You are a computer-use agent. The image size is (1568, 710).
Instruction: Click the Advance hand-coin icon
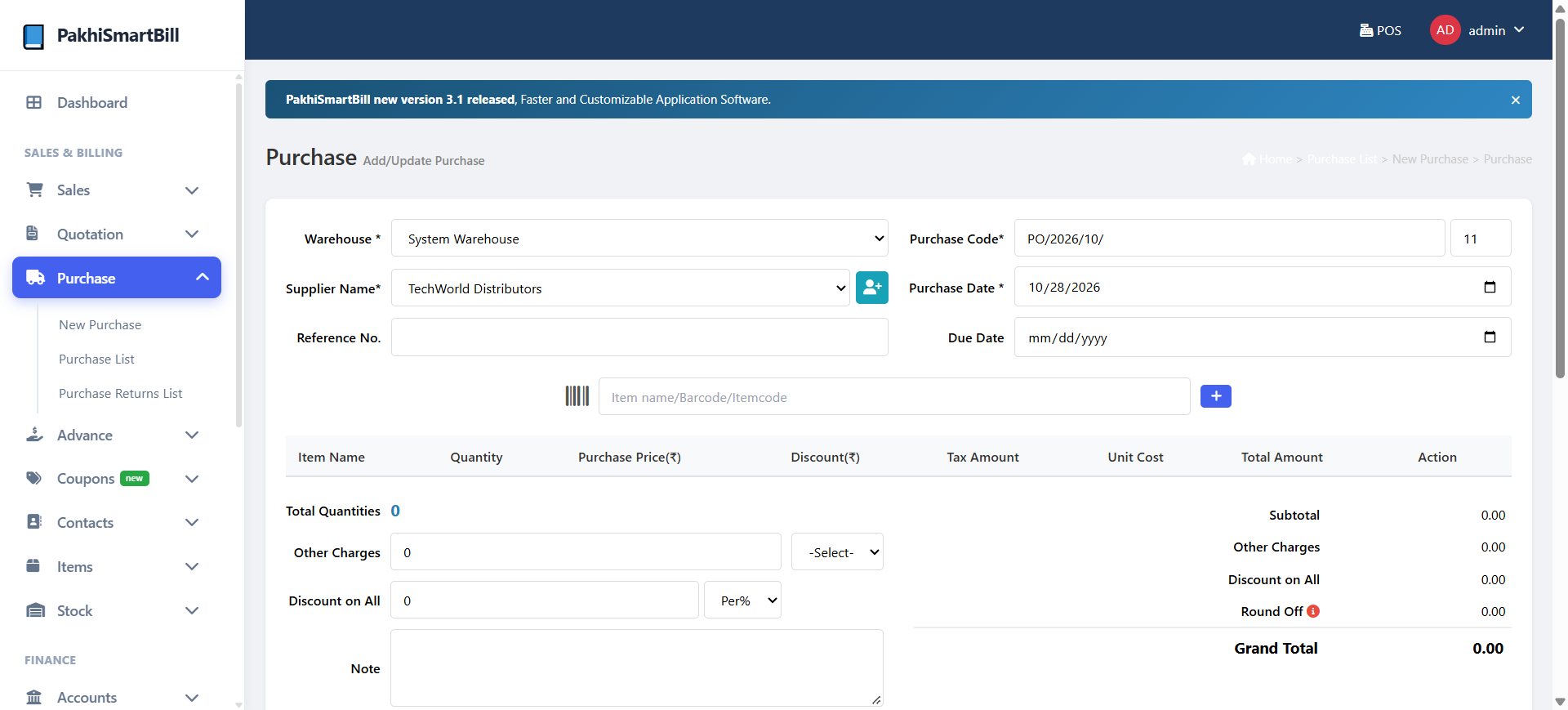click(x=34, y=435)
